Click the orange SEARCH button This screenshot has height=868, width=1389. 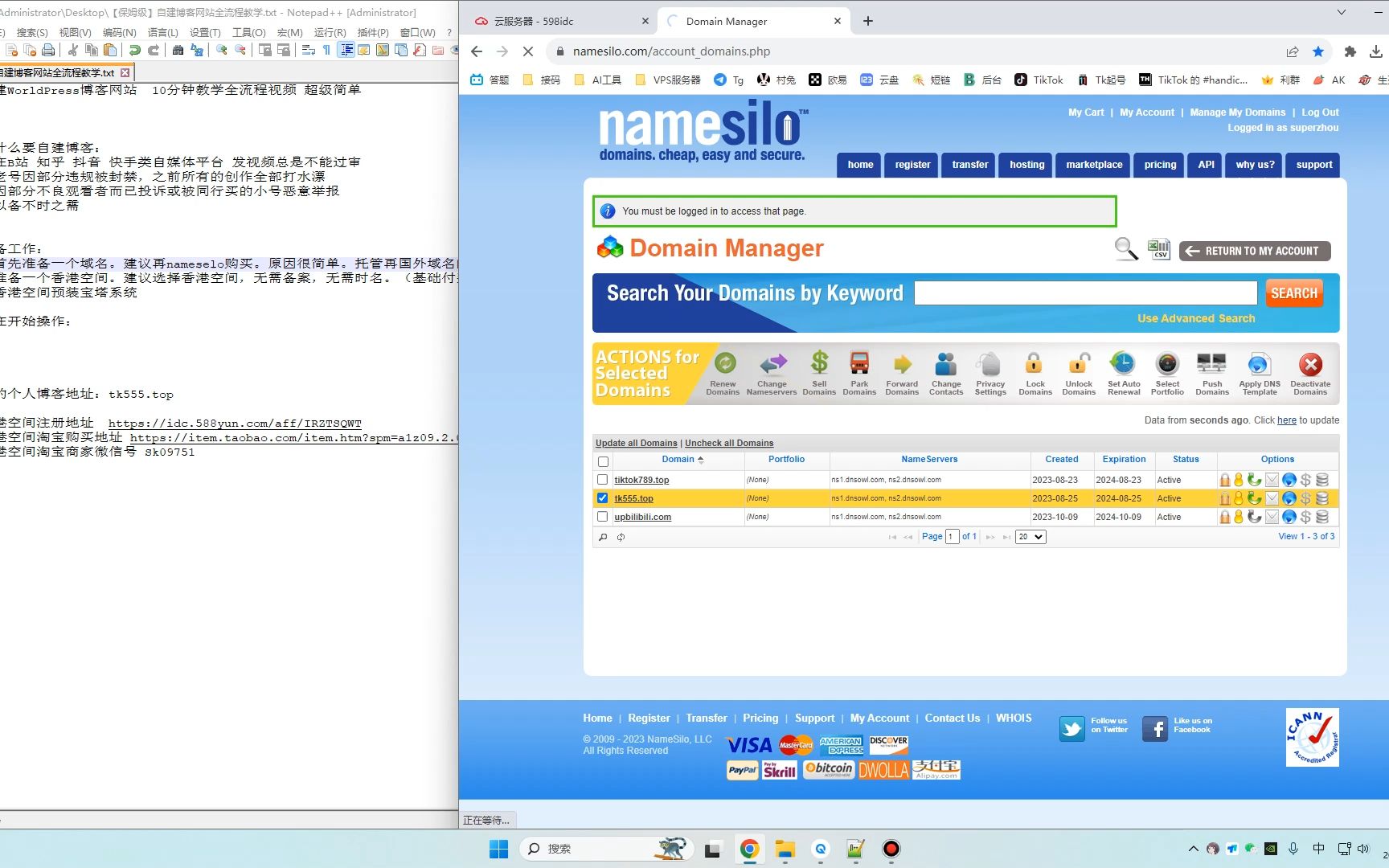coord(1293,293)
